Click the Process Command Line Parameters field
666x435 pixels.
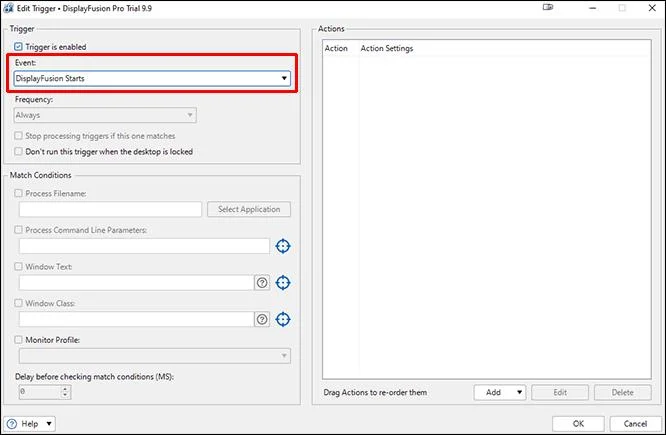pos(144,246)
